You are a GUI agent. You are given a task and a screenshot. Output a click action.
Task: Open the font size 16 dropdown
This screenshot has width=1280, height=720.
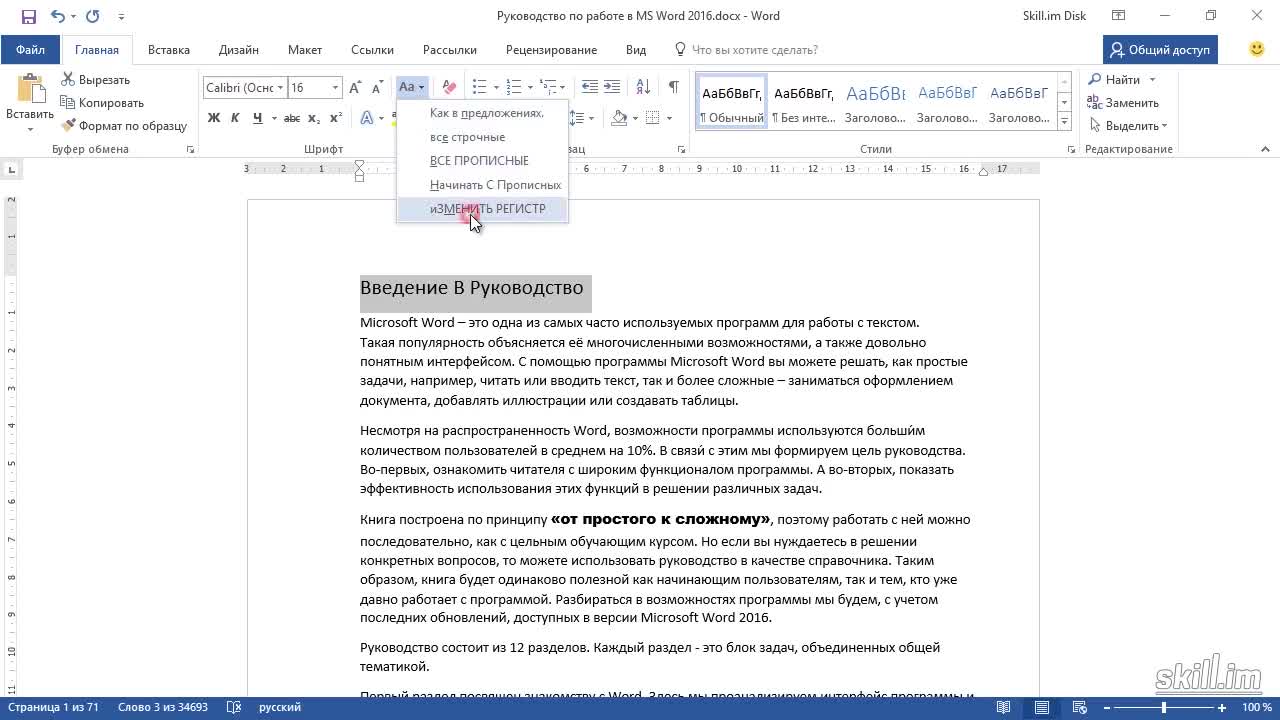tap(335, 88)
